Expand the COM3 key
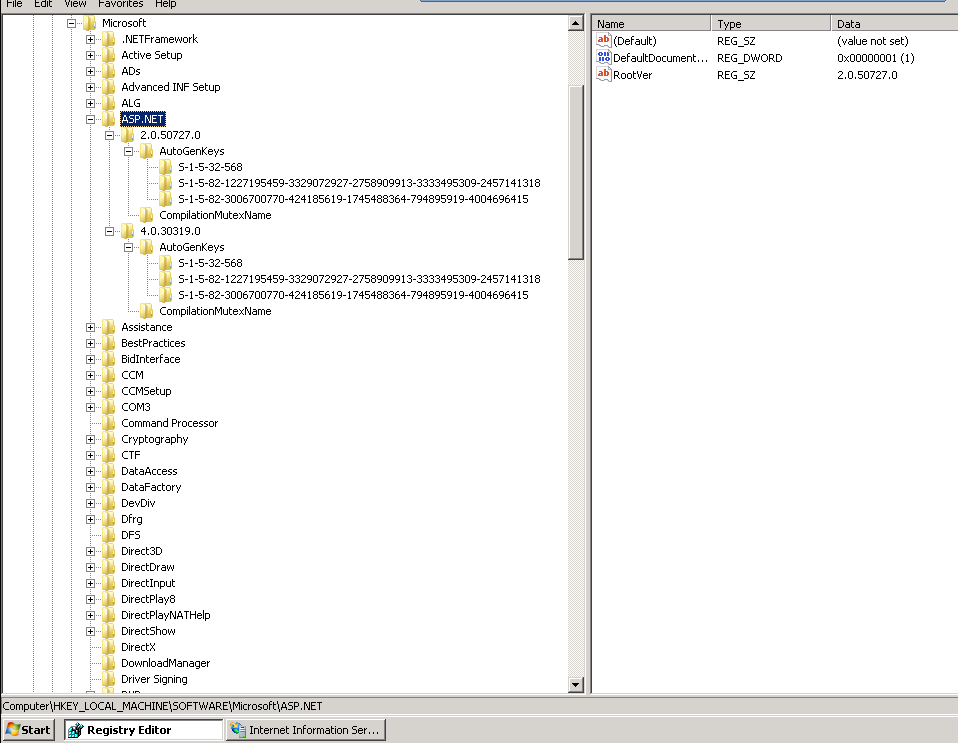 coord(90,408)
